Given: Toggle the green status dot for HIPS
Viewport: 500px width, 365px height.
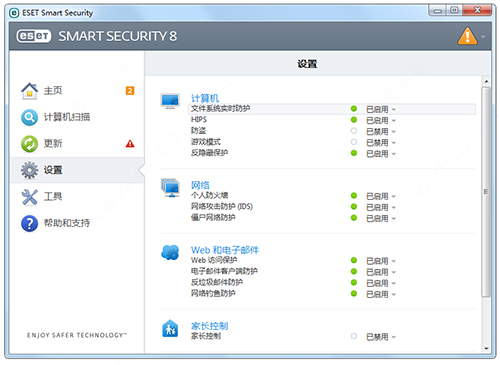Looking at the screenshot, I should click(354, 120).
